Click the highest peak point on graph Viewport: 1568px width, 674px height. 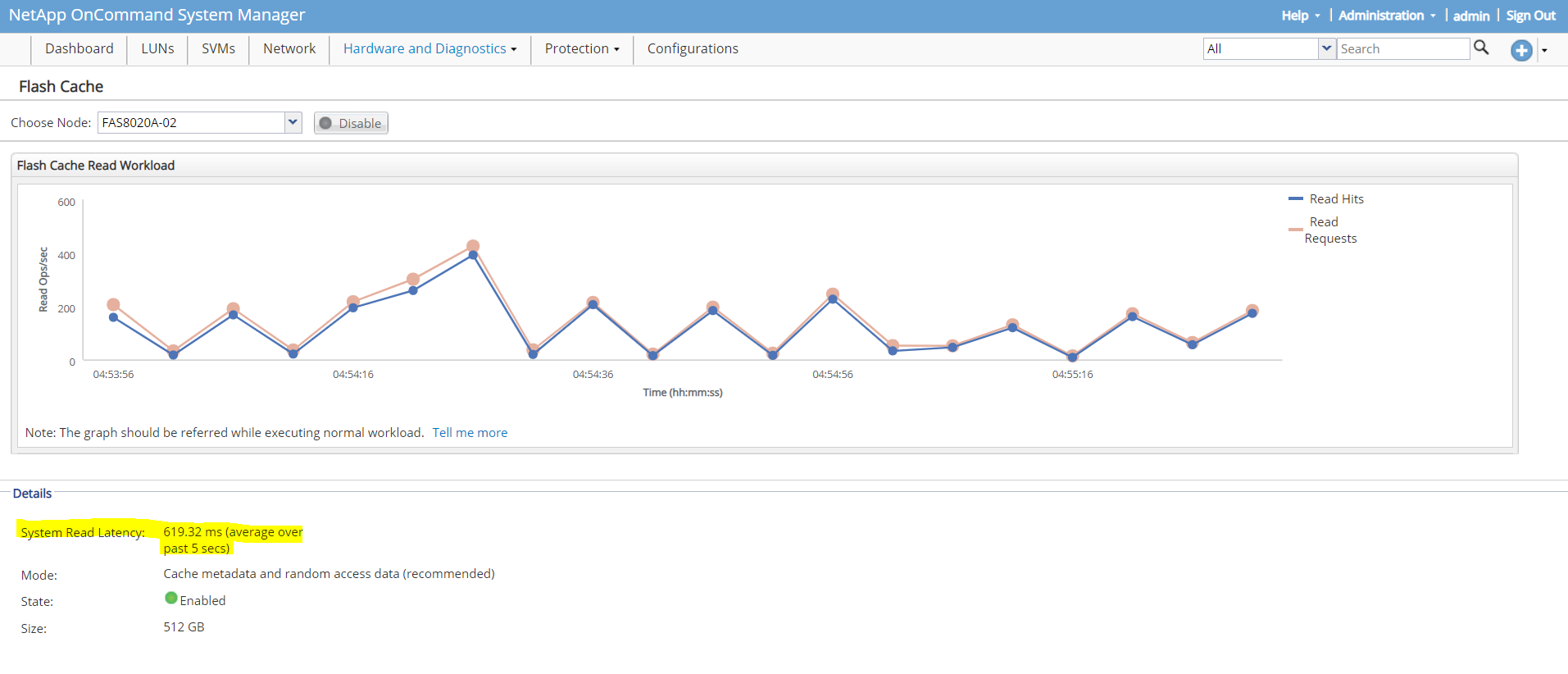tap(473, 246)
